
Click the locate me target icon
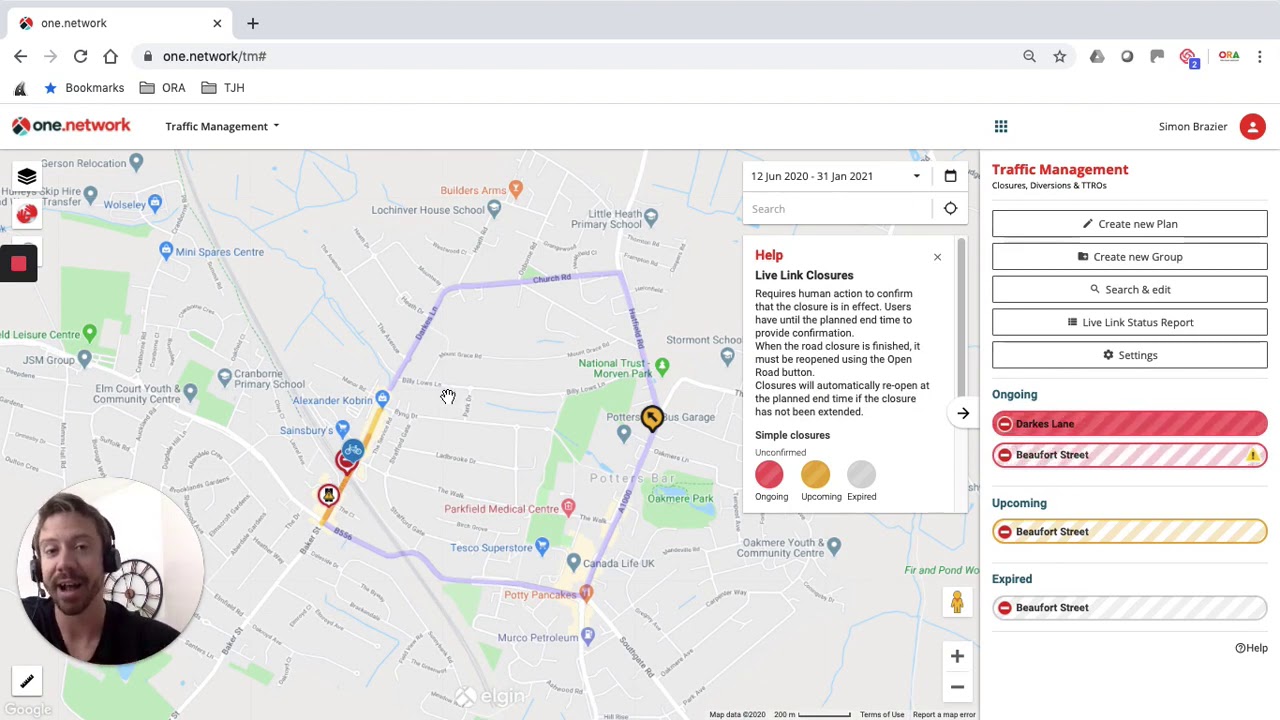click(950, 209)
